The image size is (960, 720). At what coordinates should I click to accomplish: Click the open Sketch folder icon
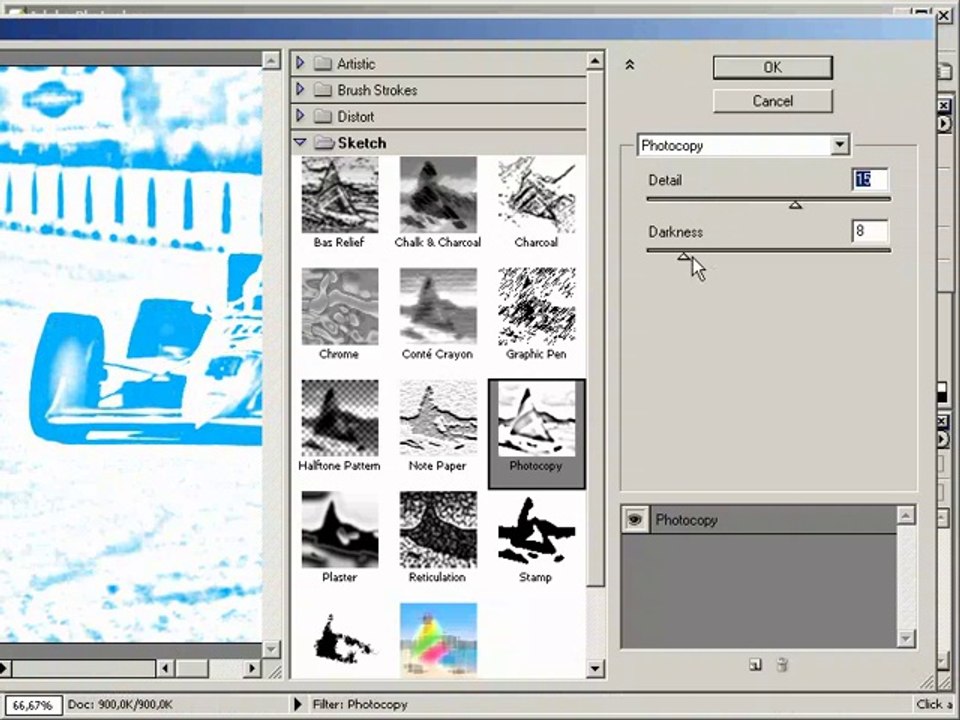[324, 143]
